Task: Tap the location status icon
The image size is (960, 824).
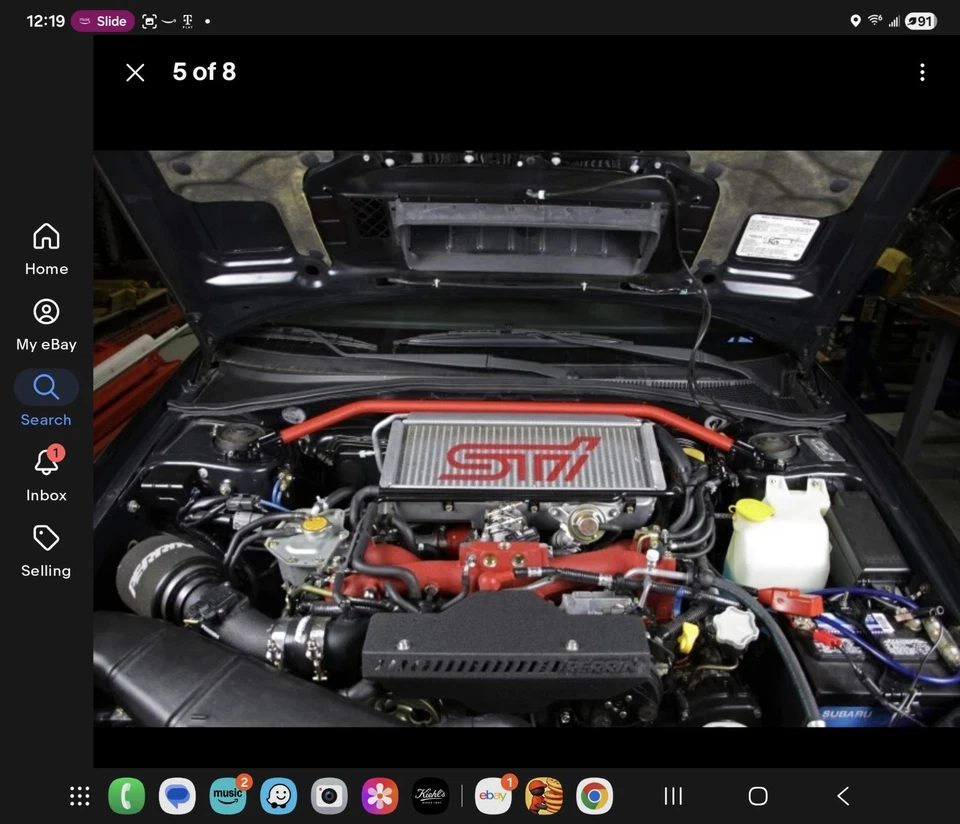Action: [855, 21]
